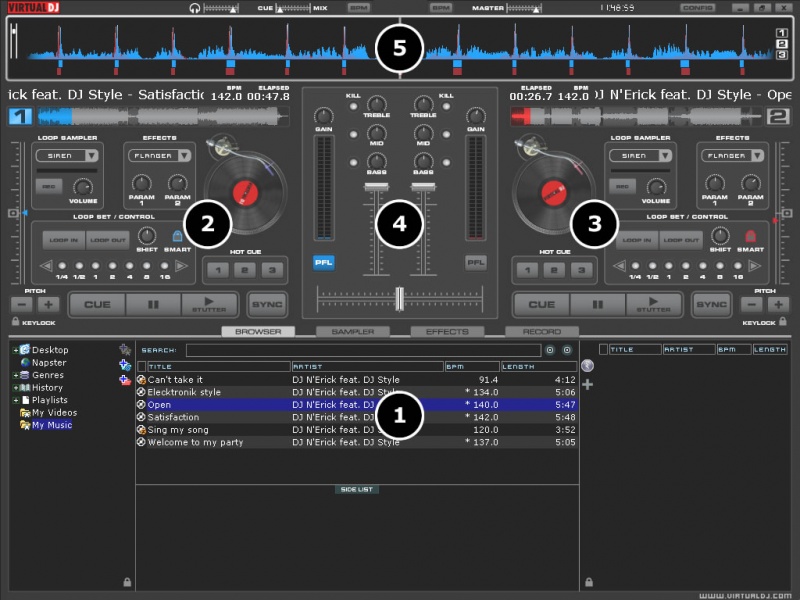Toggle the mid Kill button for deck 1
The height and width of the screenshot is (600, 800).
[x=353, y=135]
